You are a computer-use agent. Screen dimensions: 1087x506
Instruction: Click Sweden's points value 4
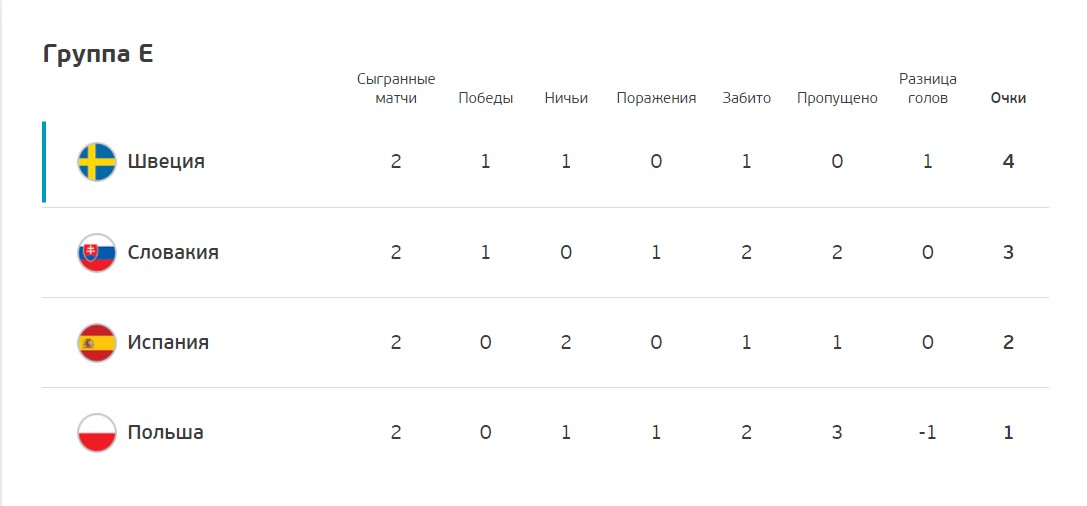coord(1008,162)
